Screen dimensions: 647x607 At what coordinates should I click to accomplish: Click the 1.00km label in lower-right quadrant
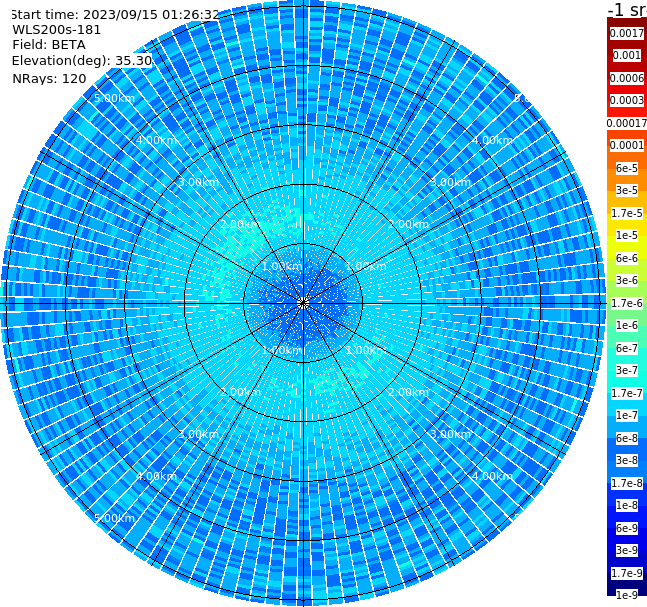tap(366, 350)
